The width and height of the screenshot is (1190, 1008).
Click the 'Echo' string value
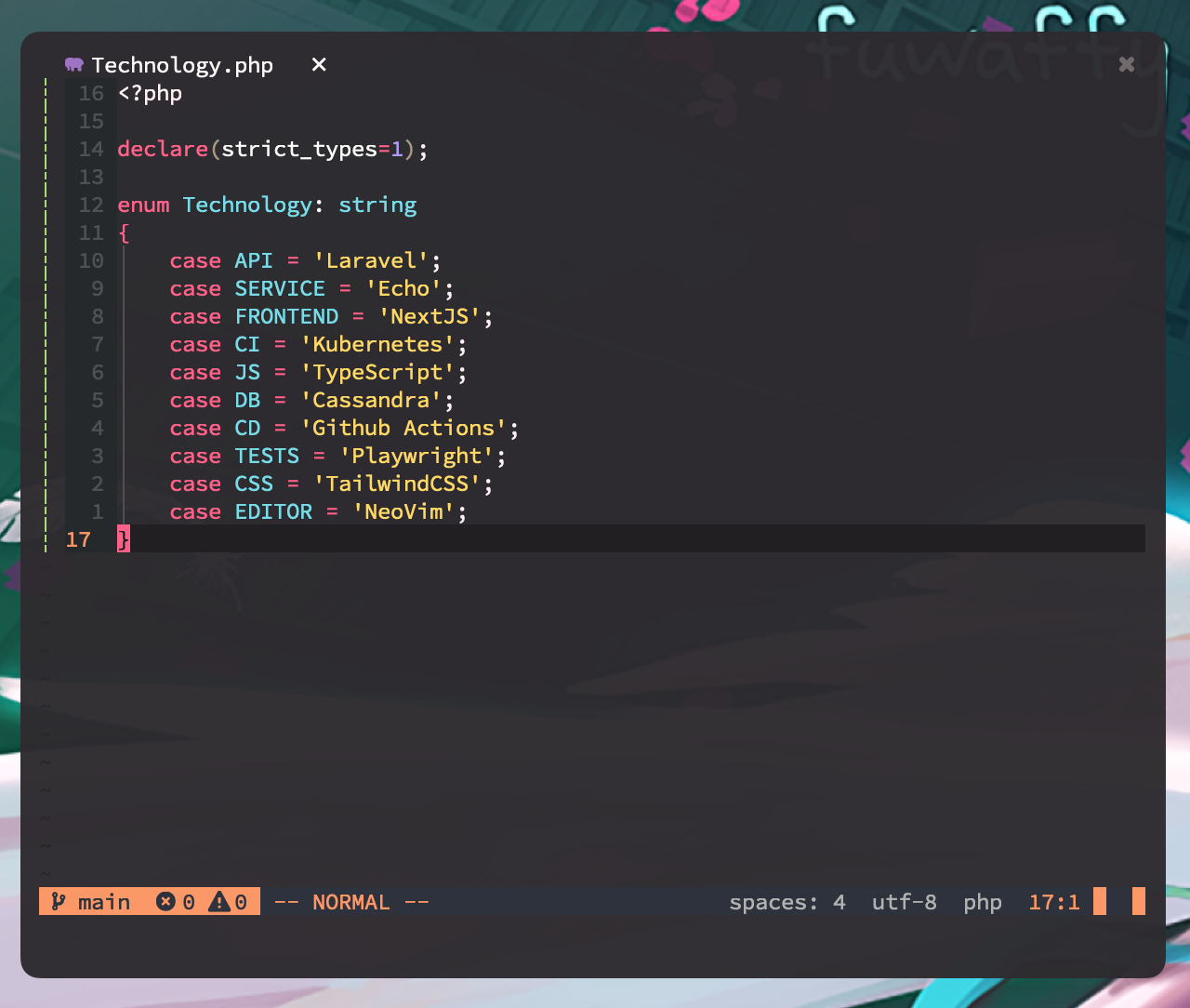[403, 288]
